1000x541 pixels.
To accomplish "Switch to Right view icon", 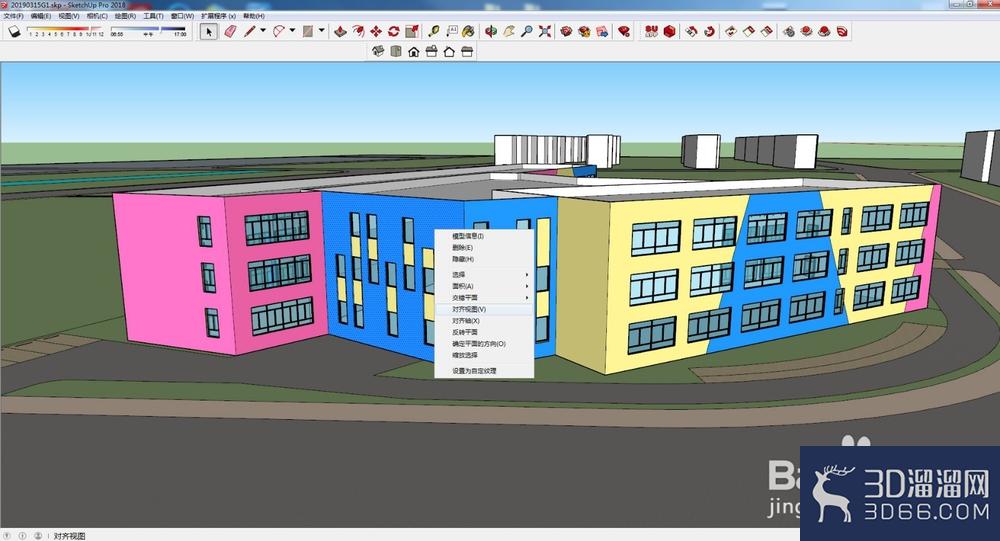I will pos(432,52).
